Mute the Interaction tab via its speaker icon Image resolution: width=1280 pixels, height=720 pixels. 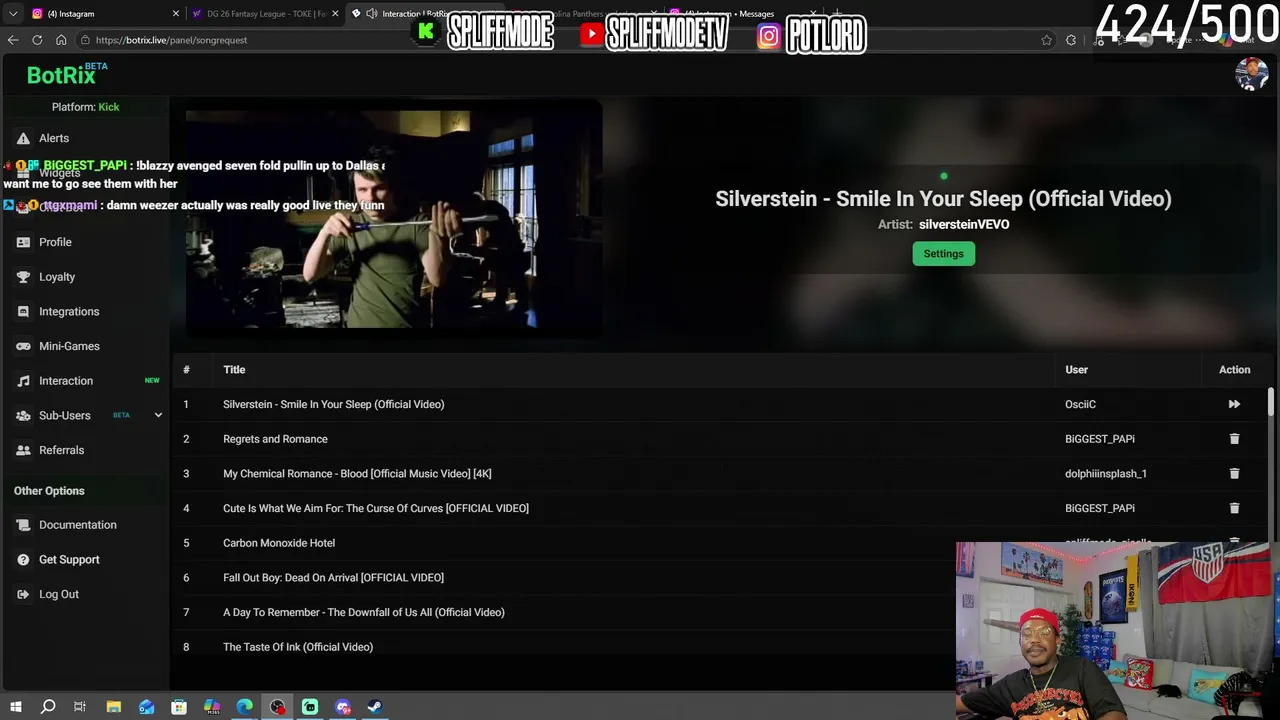[x=372, y=14]
